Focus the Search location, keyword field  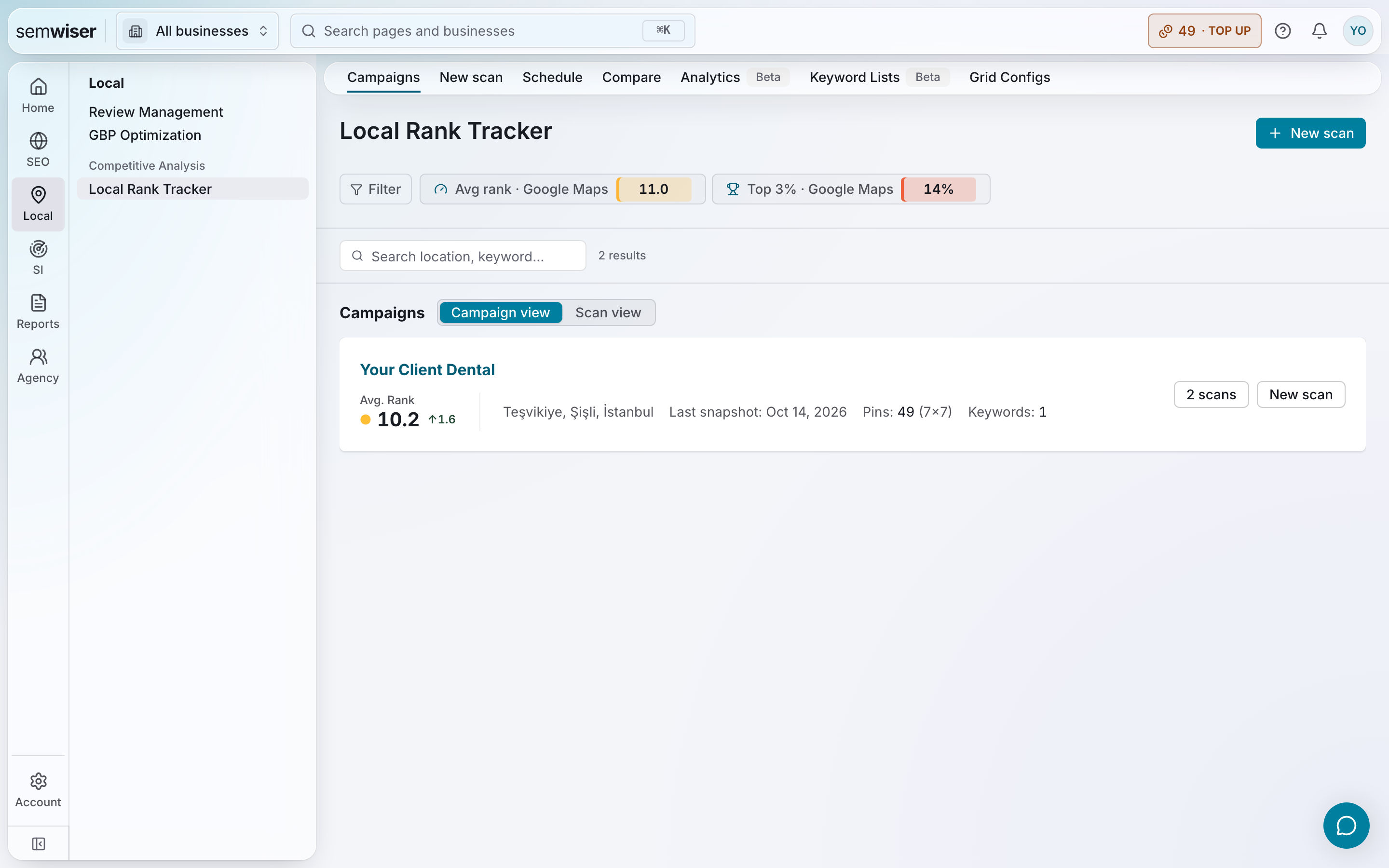pyautogui.click(x=463, y=256)
